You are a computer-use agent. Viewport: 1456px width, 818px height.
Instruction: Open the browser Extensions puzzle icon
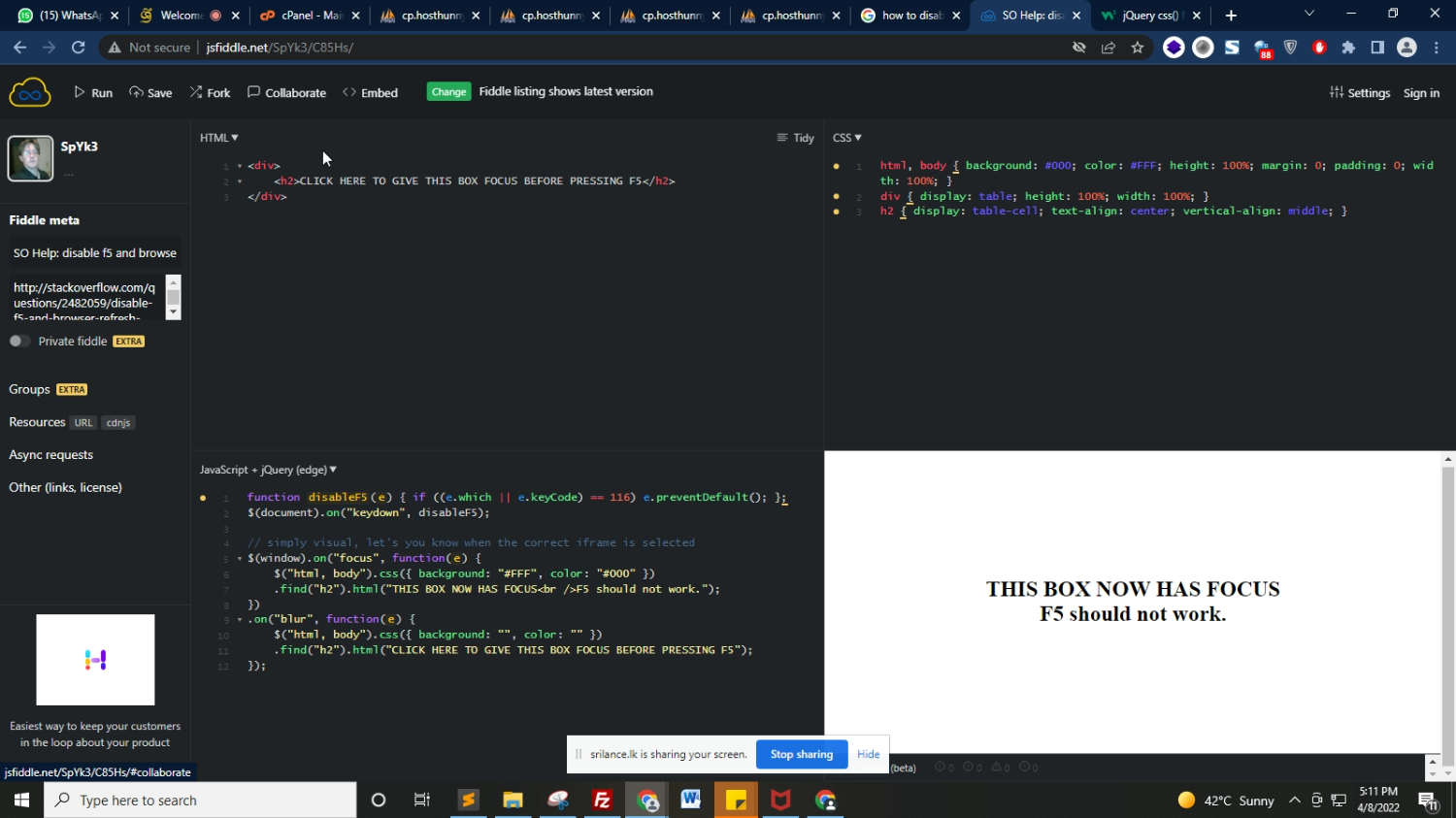(x=1348, y=48)
